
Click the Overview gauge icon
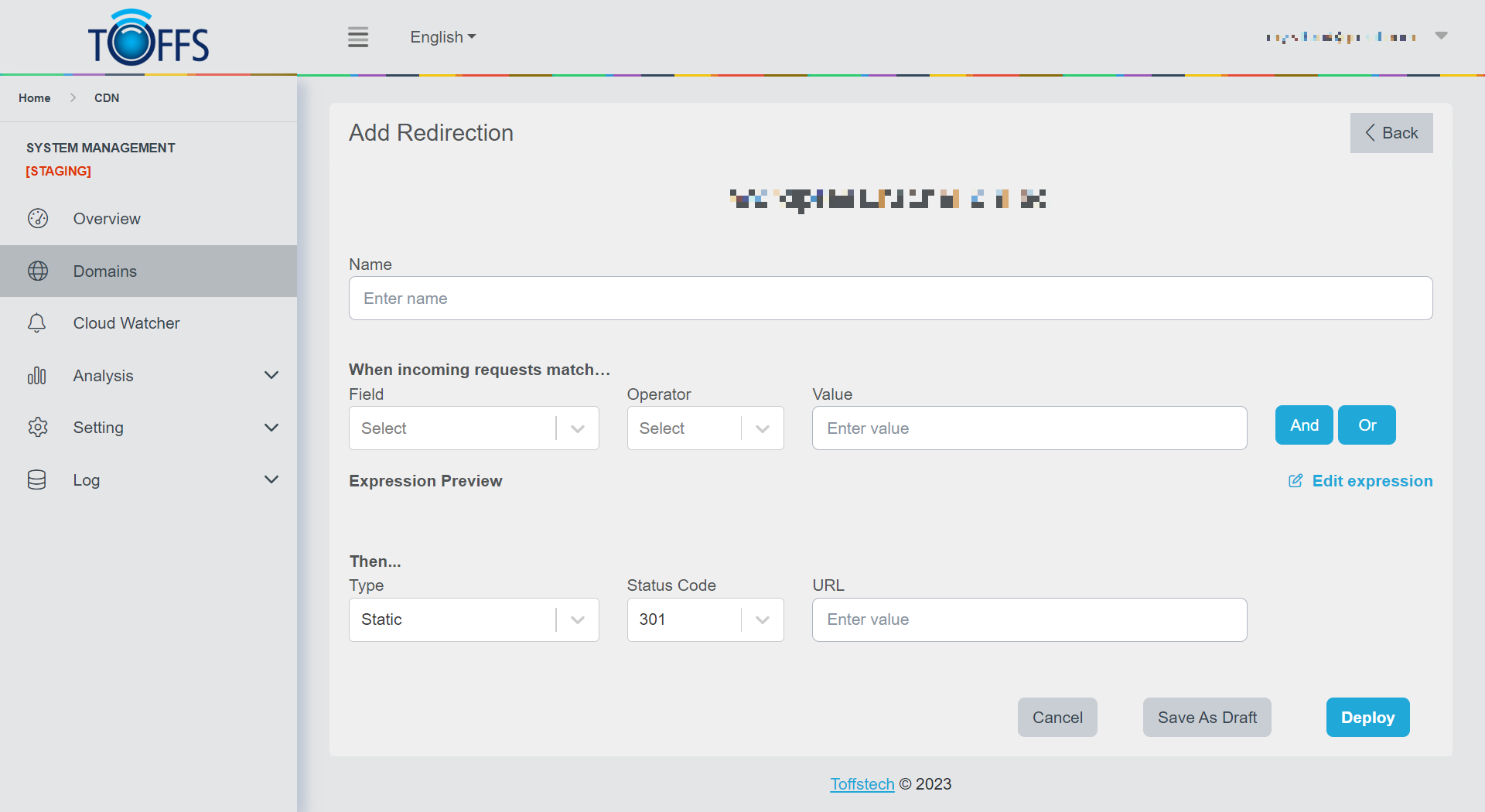(x=37, y=219)
